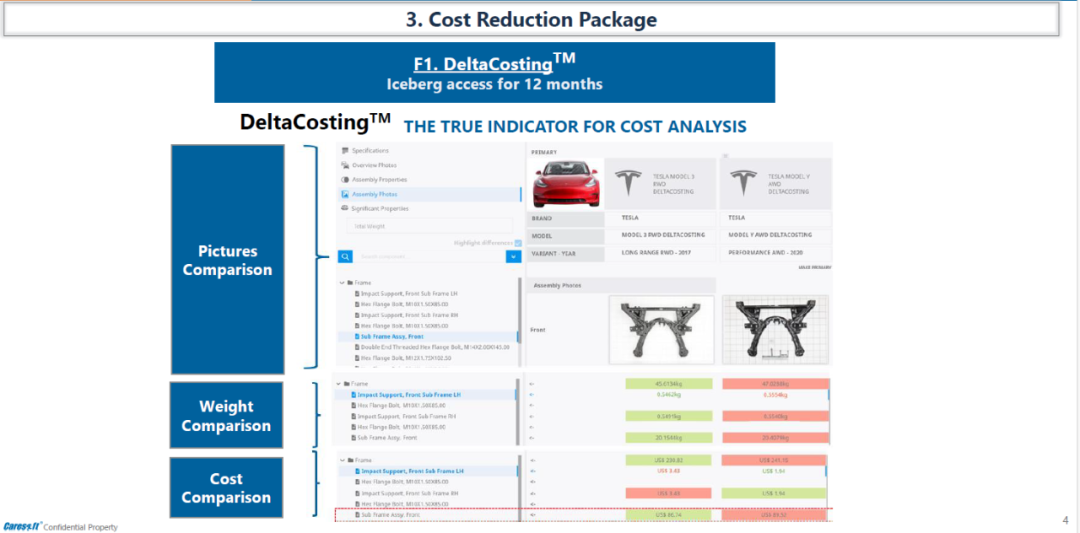Image resolution: width=1080 pixels, height=533 pixels.
Task: Click the Pictures Comparison blue box
Action: [x=227, y=259]
